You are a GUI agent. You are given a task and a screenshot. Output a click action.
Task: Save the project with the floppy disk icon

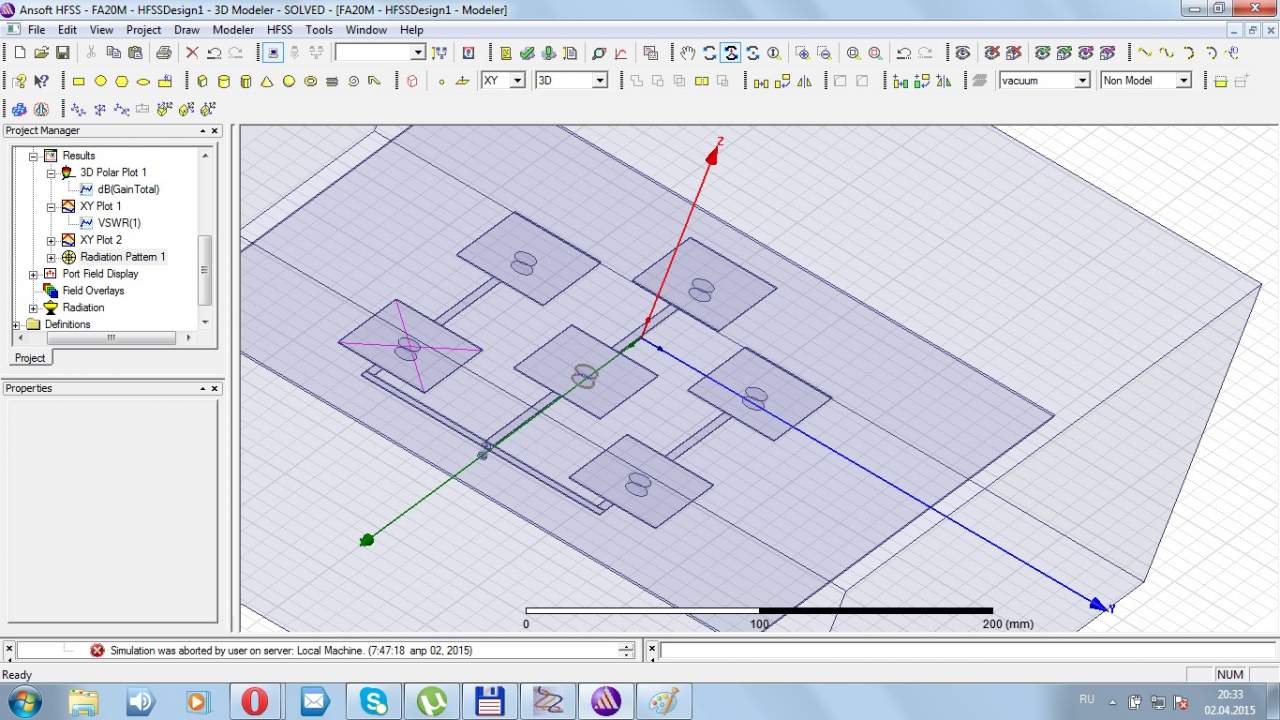coord(62,53)
